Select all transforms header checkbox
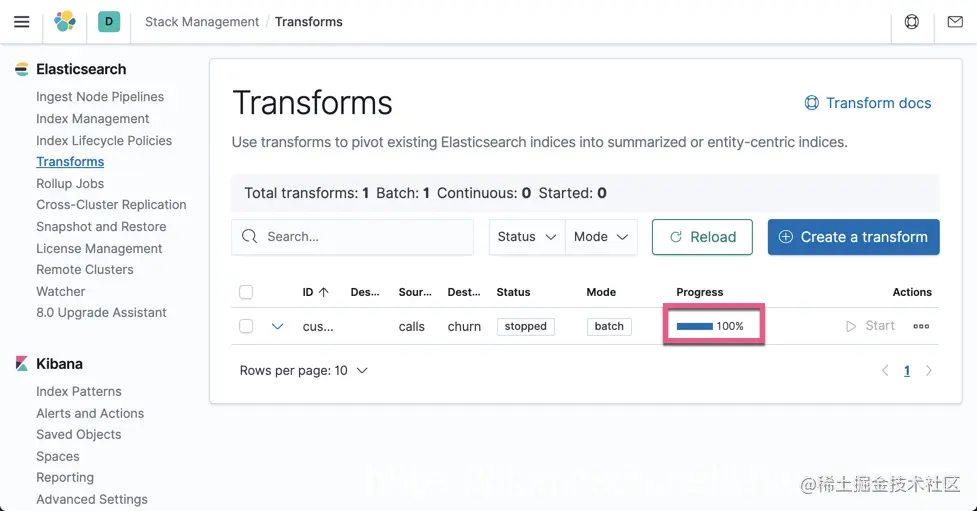This screenshot has width=977, height=511. coord(246,292)
